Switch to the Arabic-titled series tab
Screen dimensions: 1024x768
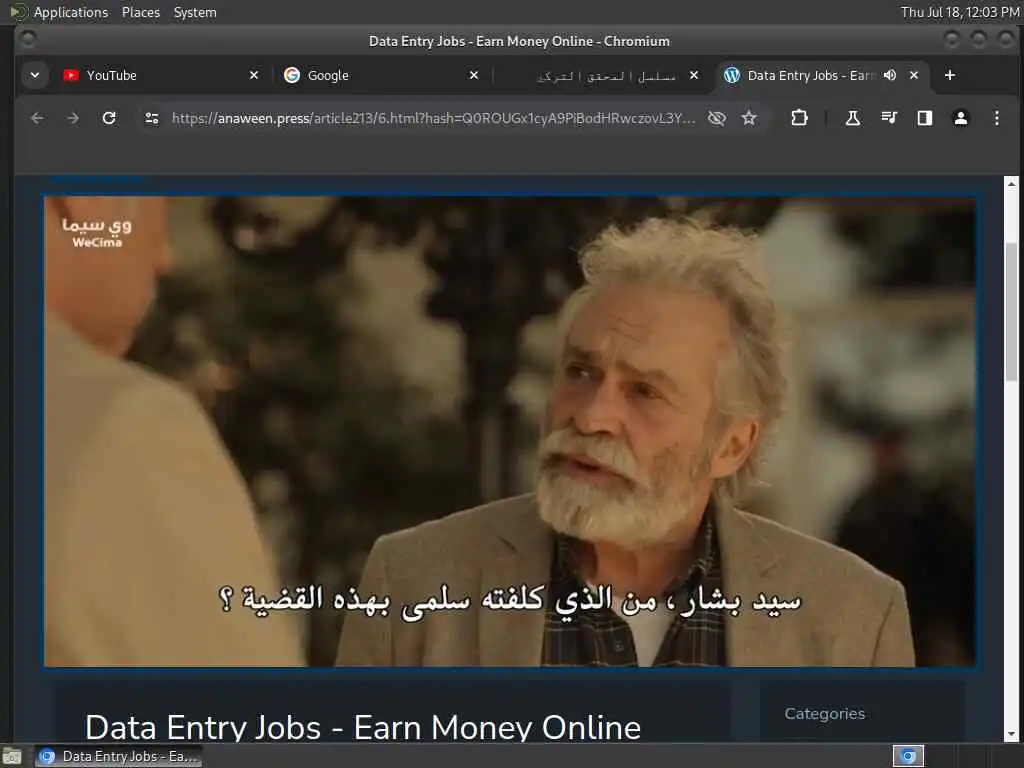601,75
